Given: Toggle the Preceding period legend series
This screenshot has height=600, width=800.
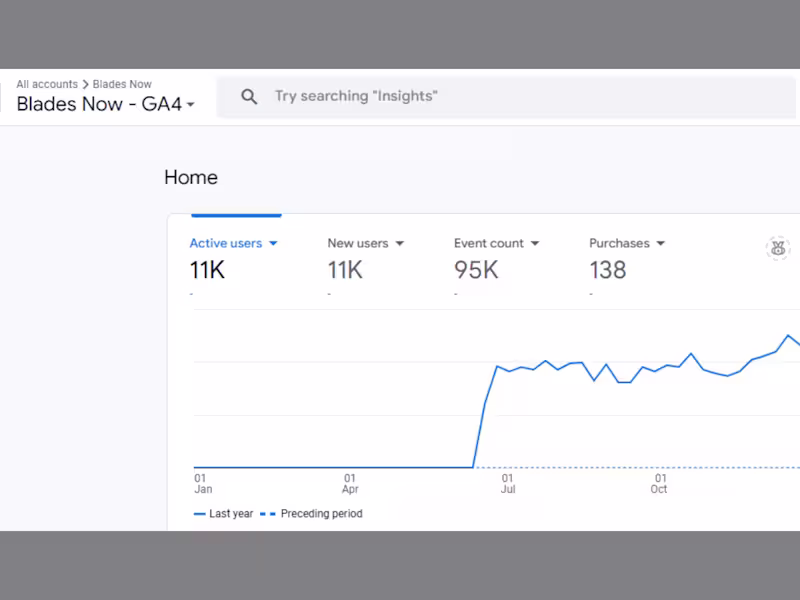Looking at the screenshot, I should (311, 514).
